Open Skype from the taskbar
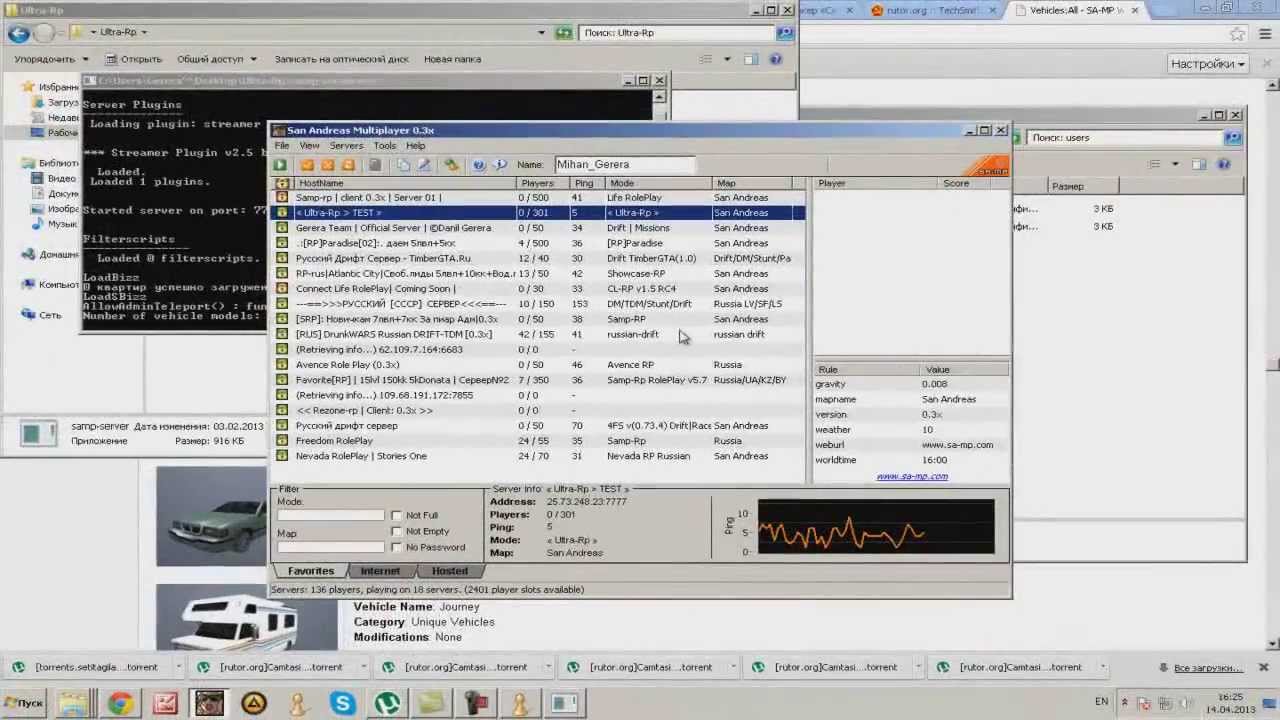The image size is (1280, 720). coord(343,704)
